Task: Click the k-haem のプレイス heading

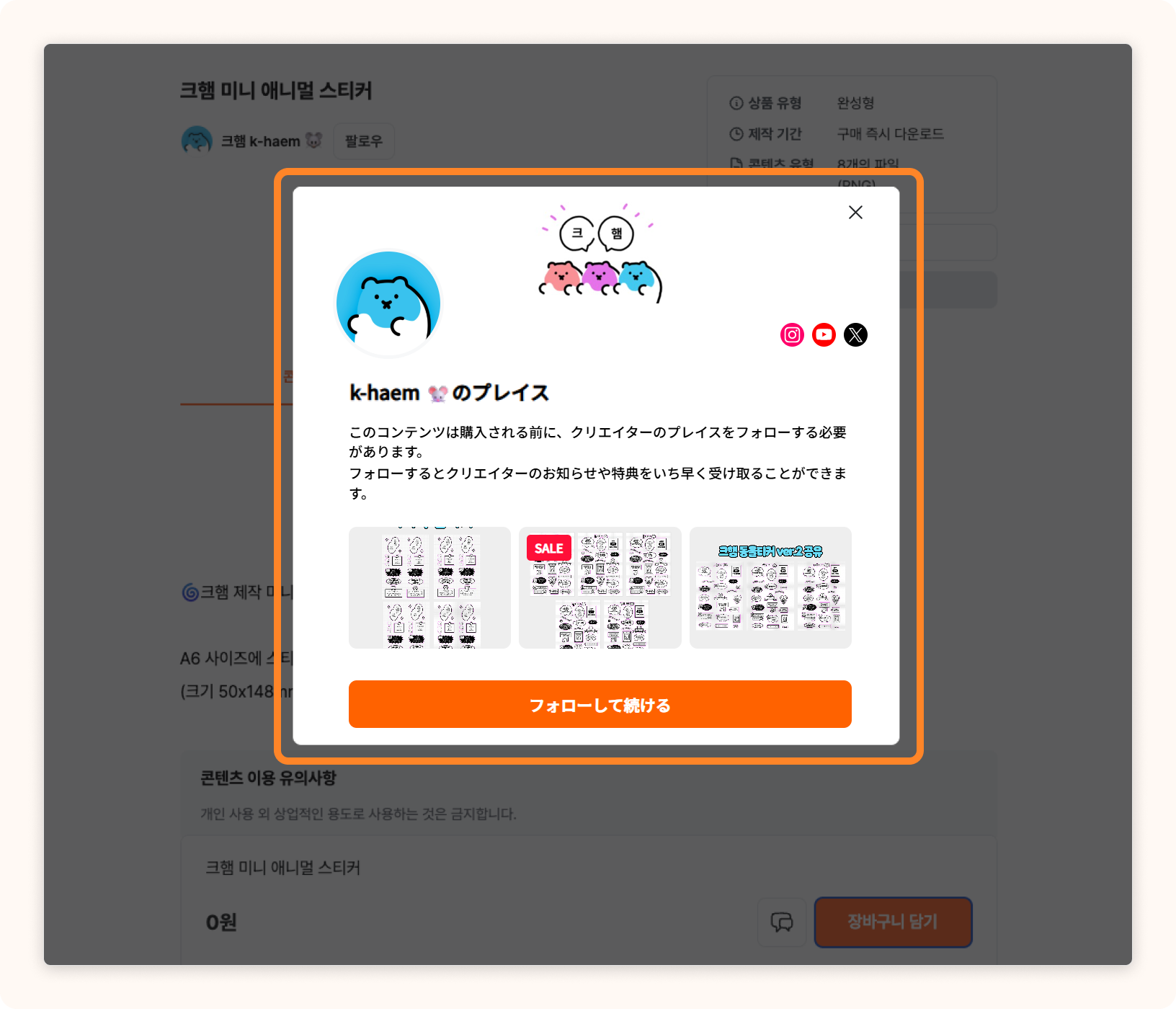Action: pyautogui.click(x=449, y=393)
